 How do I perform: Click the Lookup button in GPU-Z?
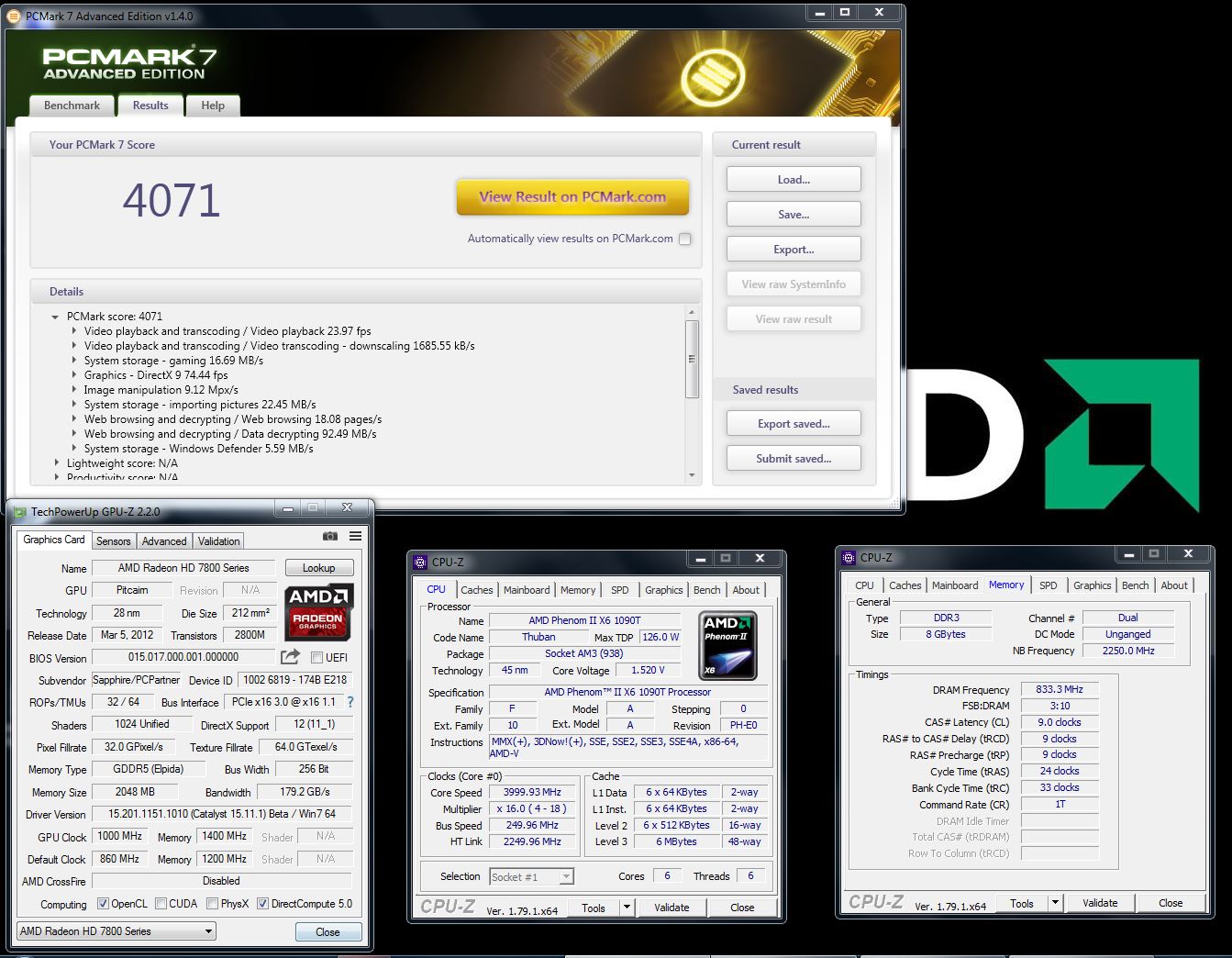click(x=318, y=568)
